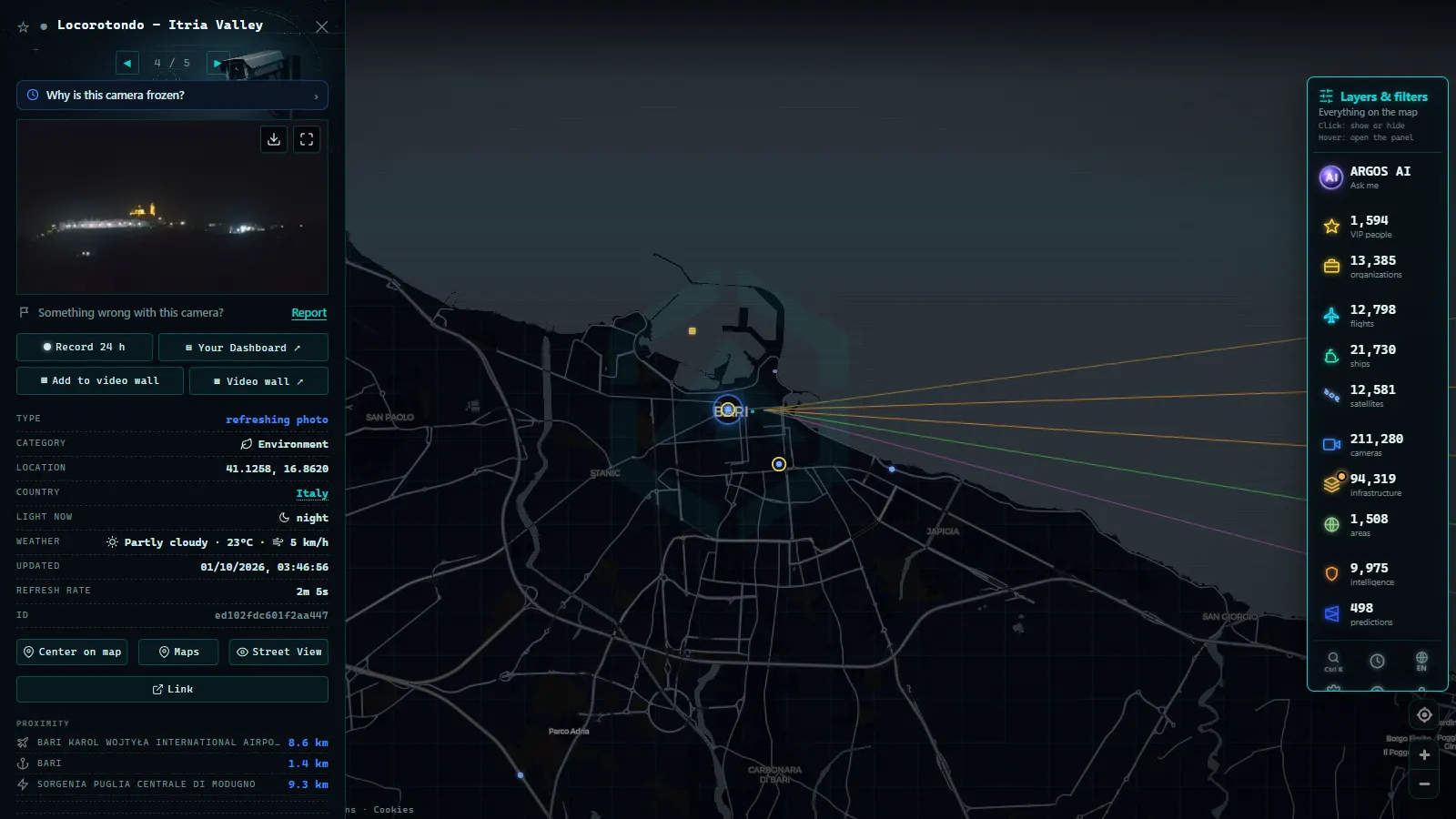
Task: Toggle predictions layer
Action: [1377, 613]
